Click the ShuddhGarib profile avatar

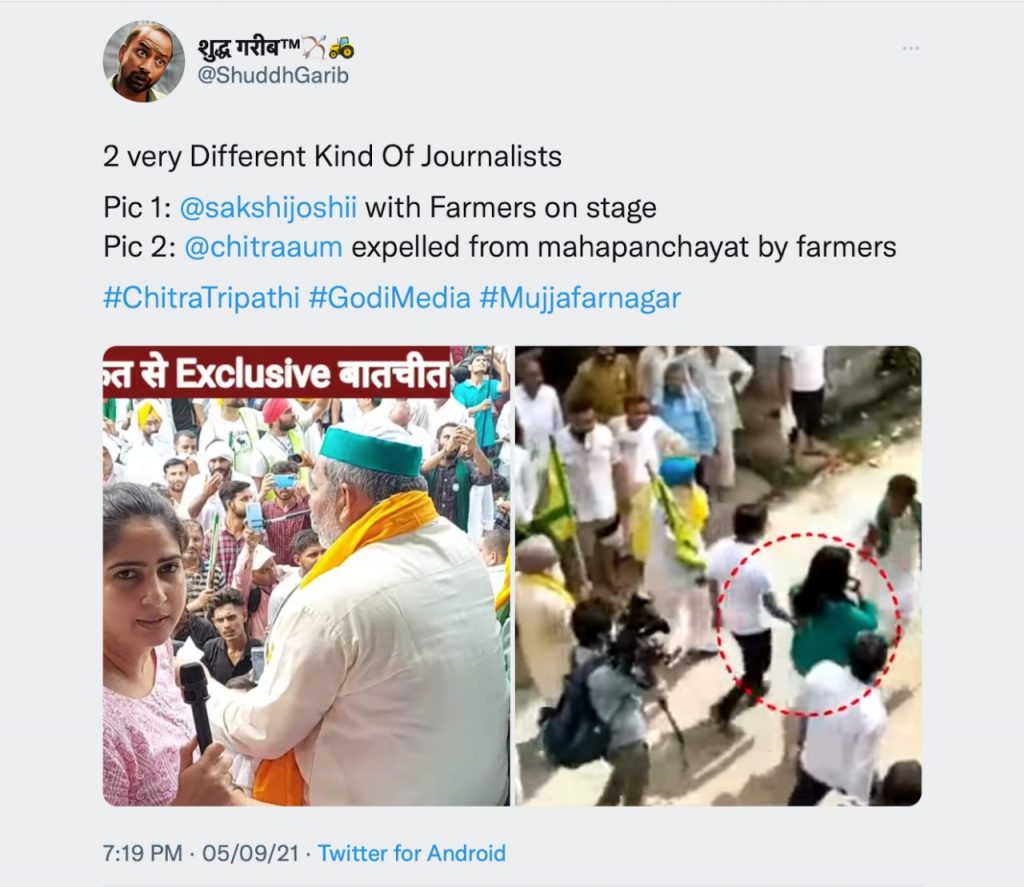pos(143,61)
